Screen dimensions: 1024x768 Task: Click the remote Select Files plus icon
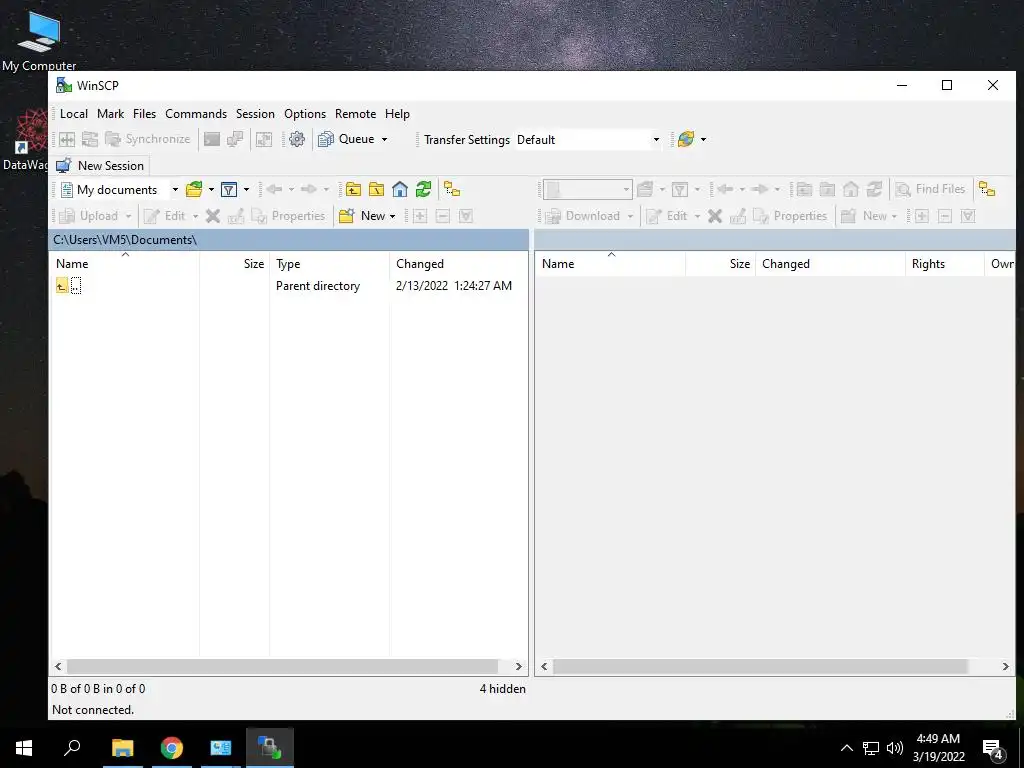coord(921,216)
